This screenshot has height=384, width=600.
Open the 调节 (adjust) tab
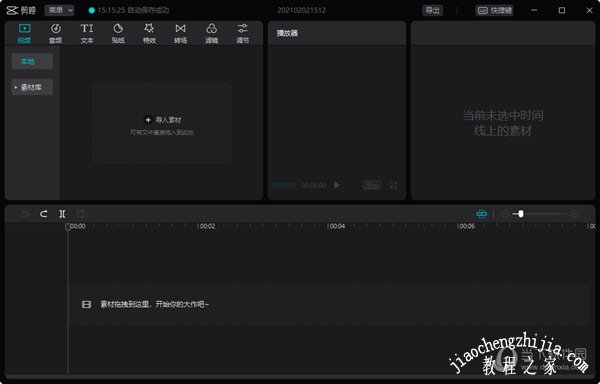click(243, 33)
